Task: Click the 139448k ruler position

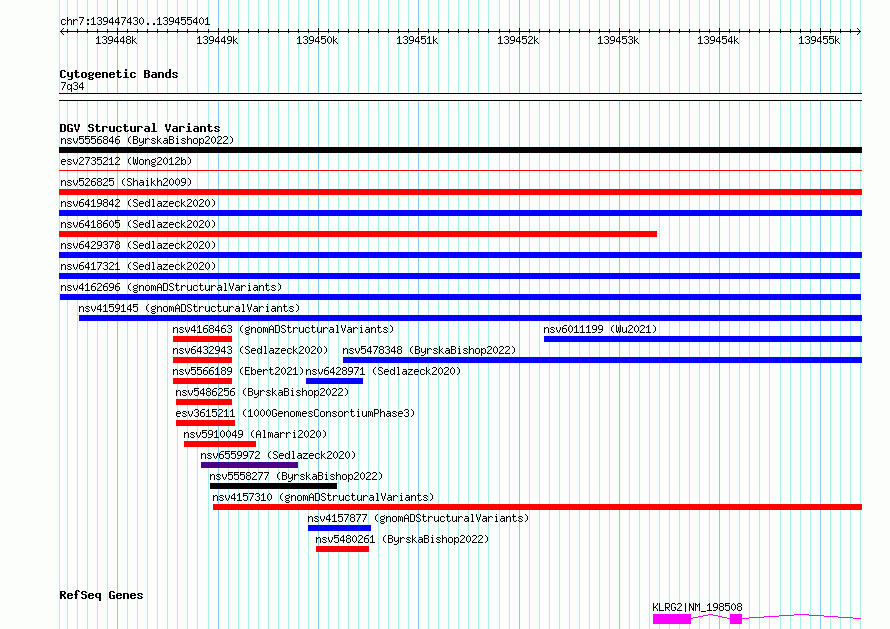Action: [116, 40]
